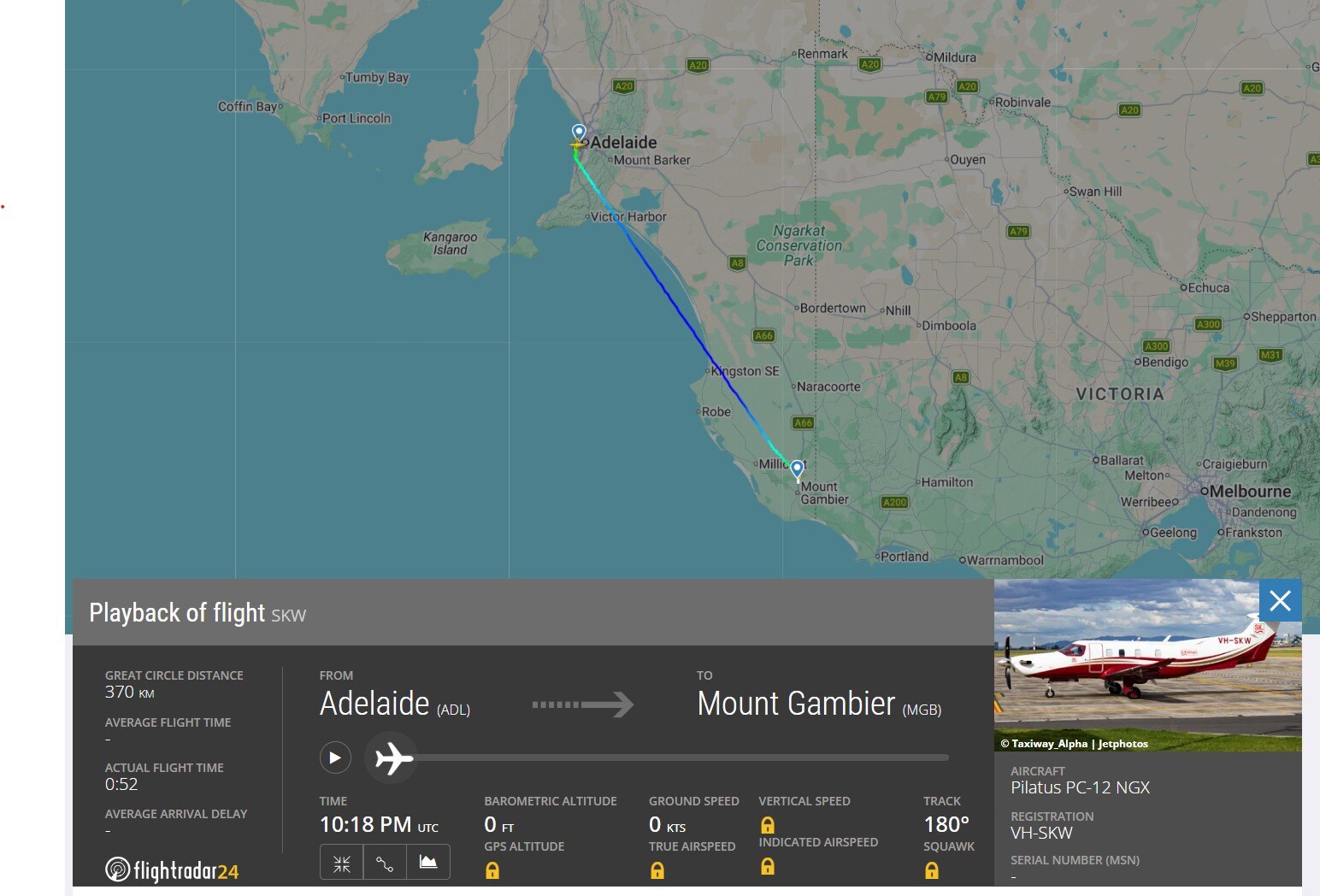1320x896 pixels.
Task: Unlock the GPS Altitude field
Action: [492, 871]
